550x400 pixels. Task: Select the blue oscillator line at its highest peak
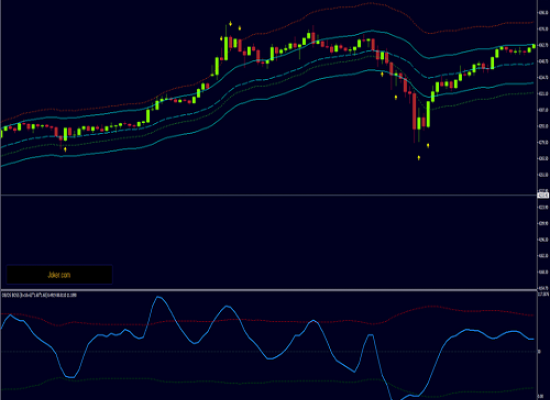click(159, 298)
